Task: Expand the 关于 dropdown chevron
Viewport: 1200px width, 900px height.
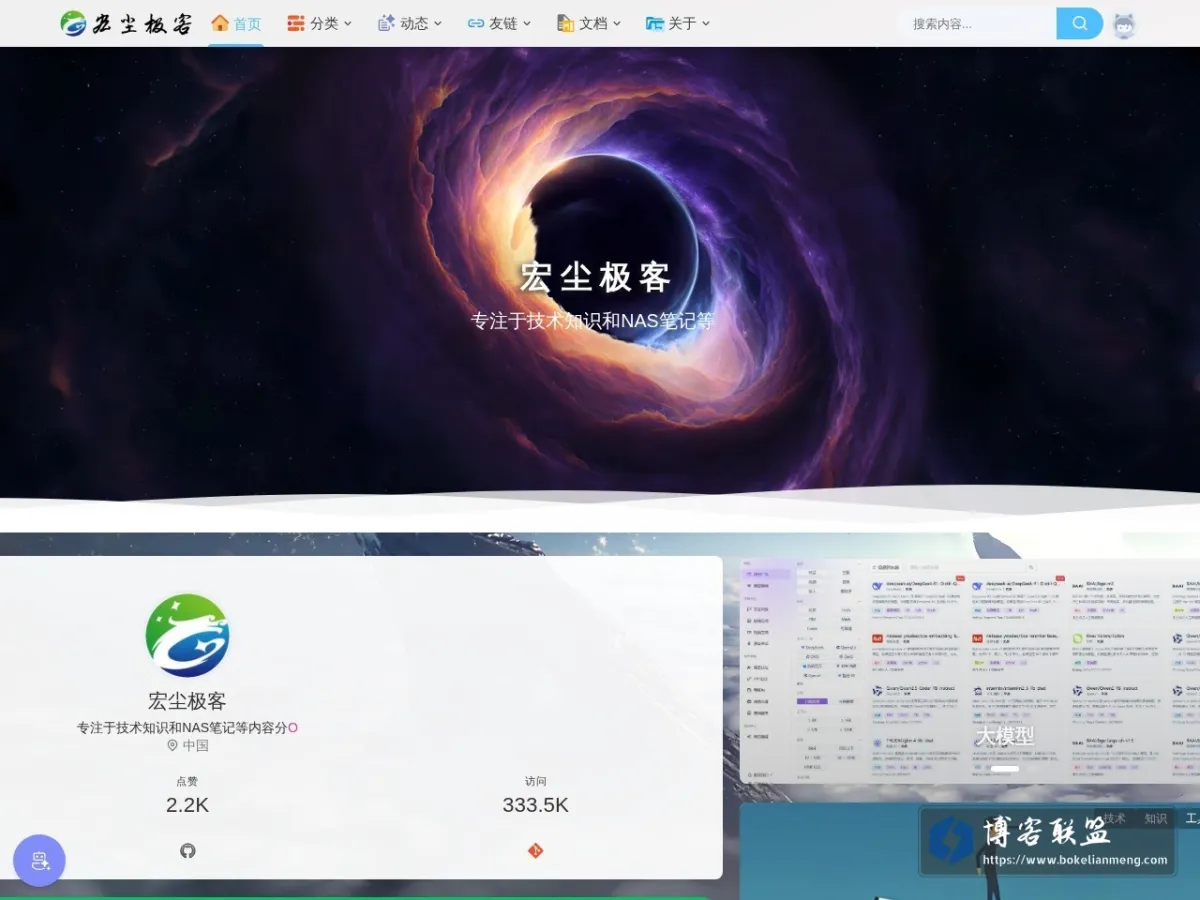Action: [x=706, y=23]
